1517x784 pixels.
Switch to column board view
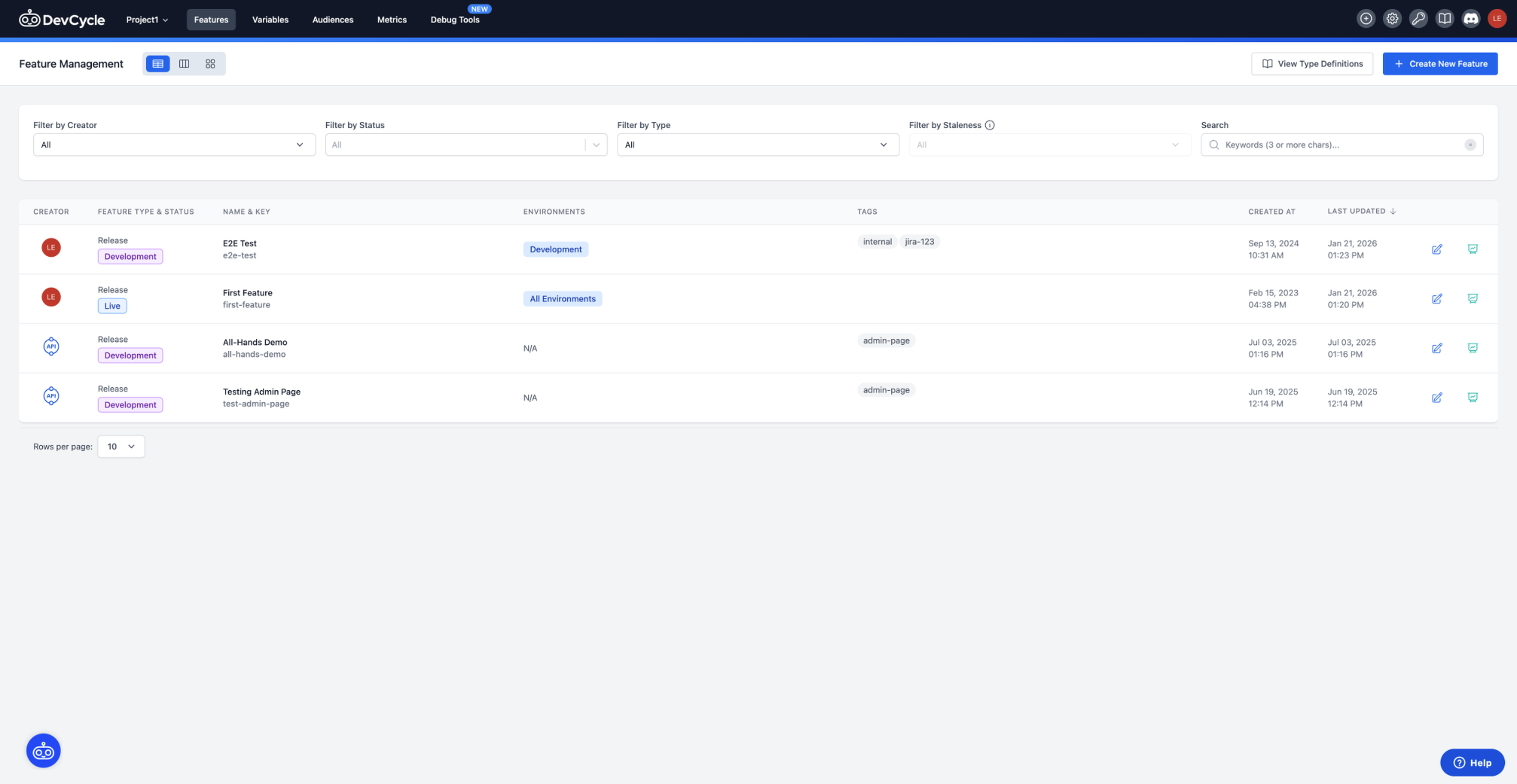[184, 64]
